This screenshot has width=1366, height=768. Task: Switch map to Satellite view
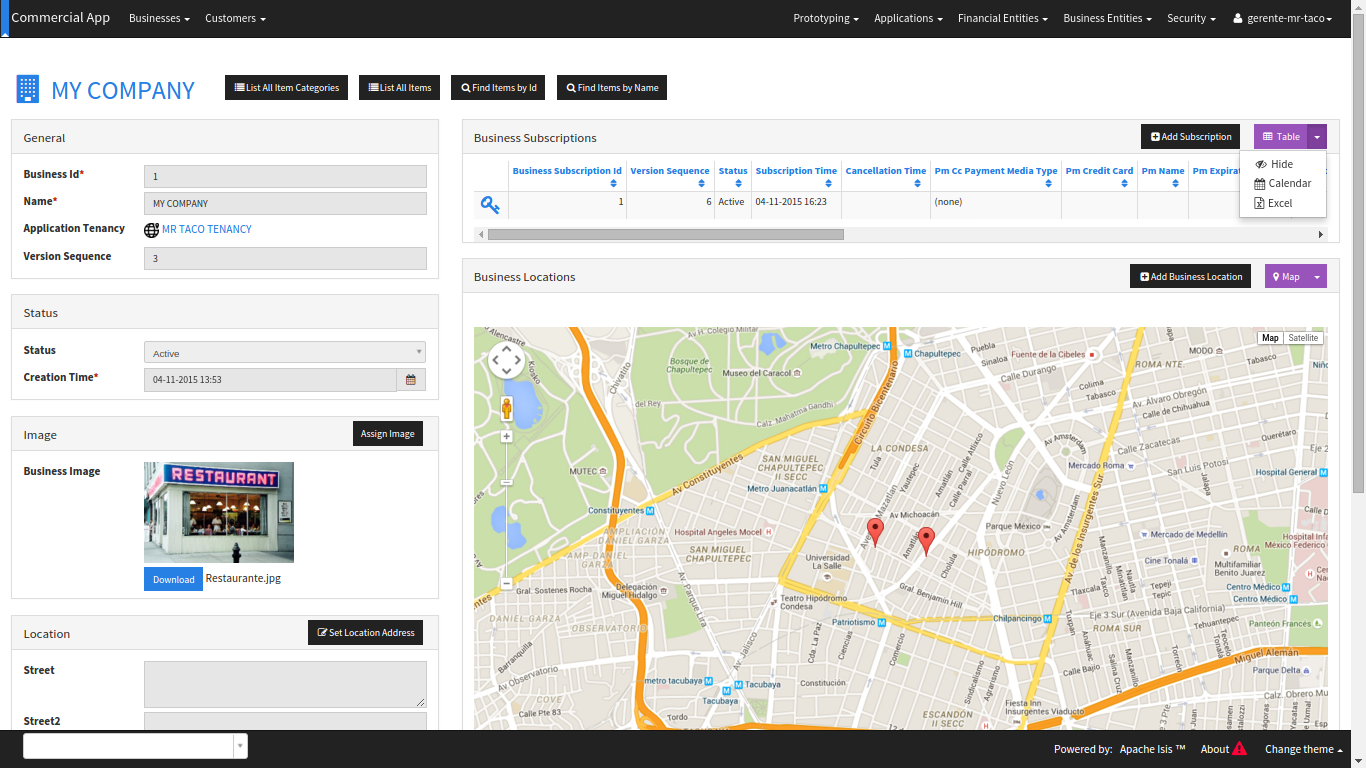tap(1303, 338)
